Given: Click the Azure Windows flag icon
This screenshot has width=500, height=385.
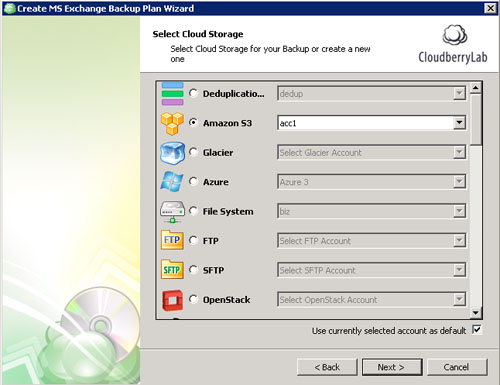Looking at the screenshot, I should pyautogui.click(x=172, y=182).
